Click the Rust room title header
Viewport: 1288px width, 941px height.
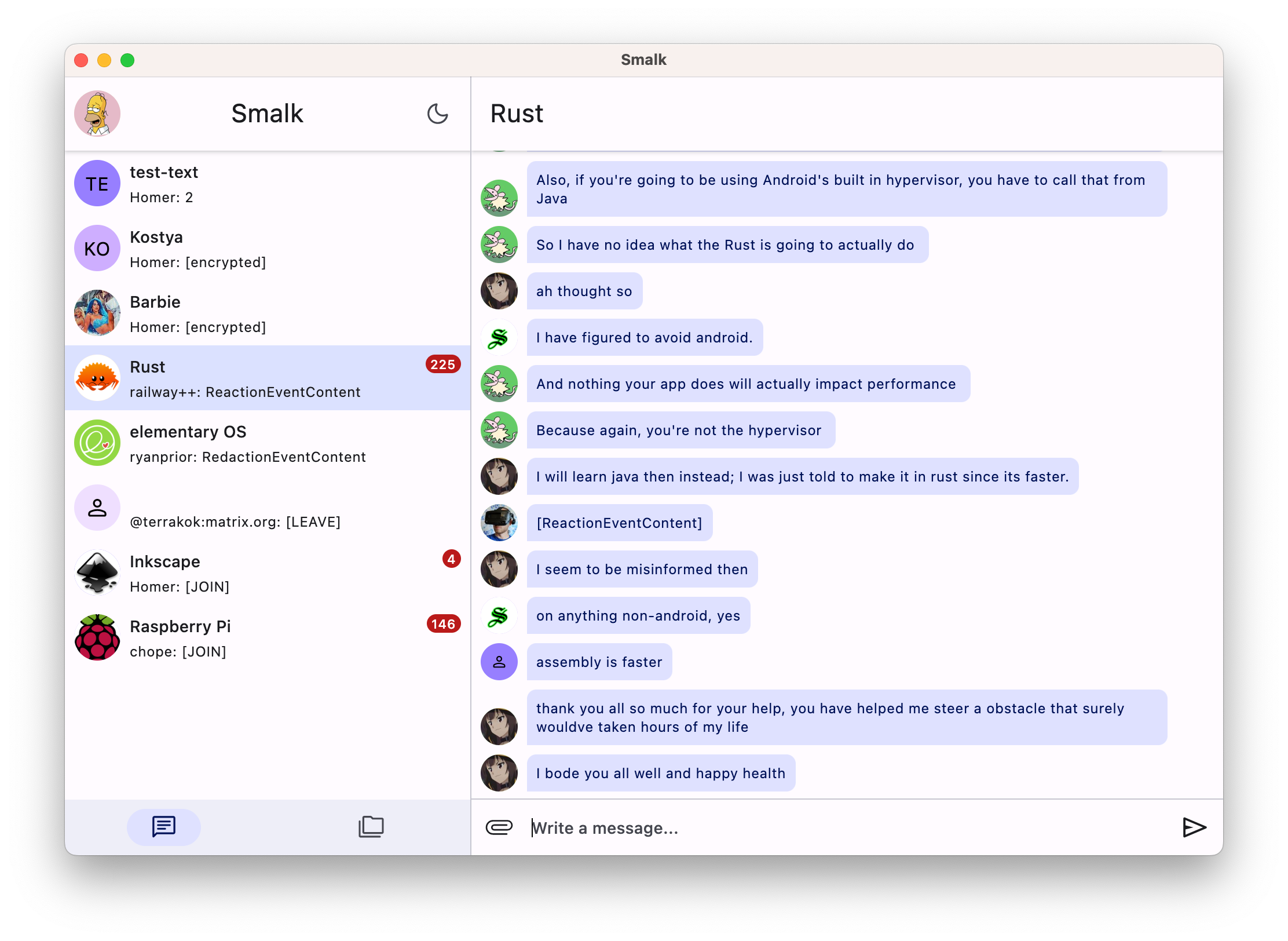point(517,114)
